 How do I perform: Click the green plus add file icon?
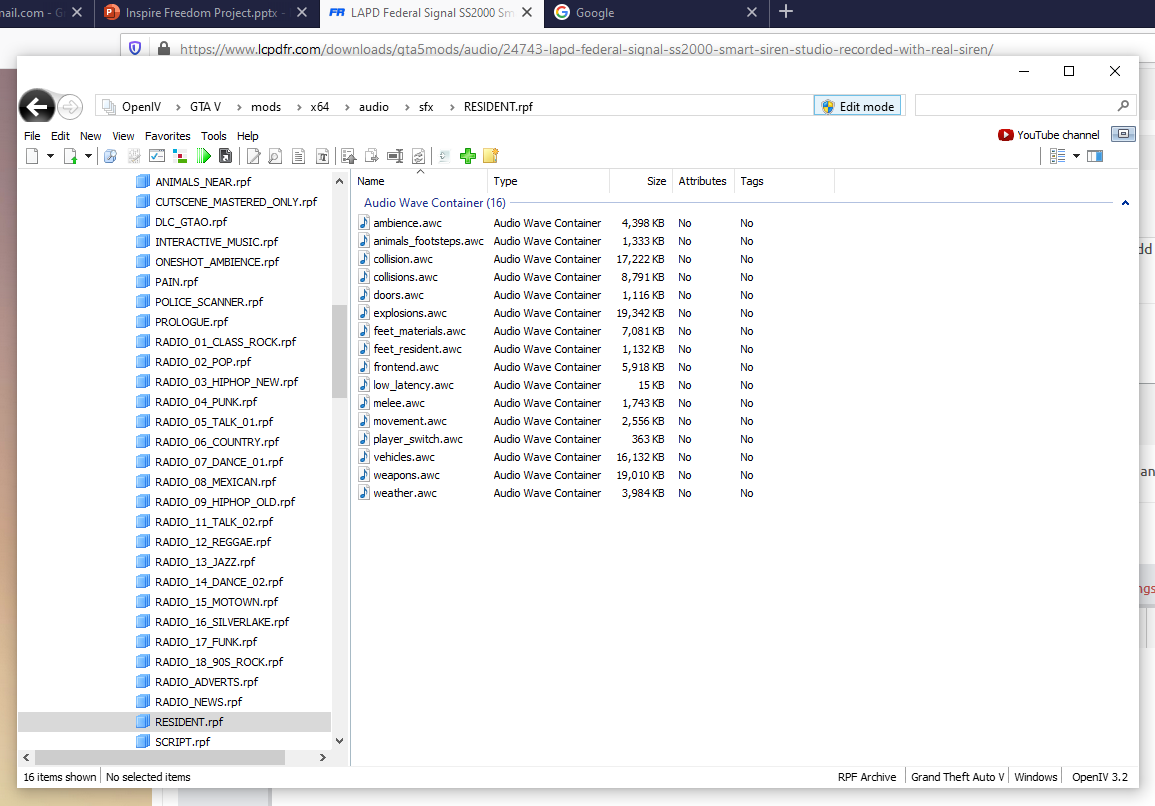click(x=467, y=156)
